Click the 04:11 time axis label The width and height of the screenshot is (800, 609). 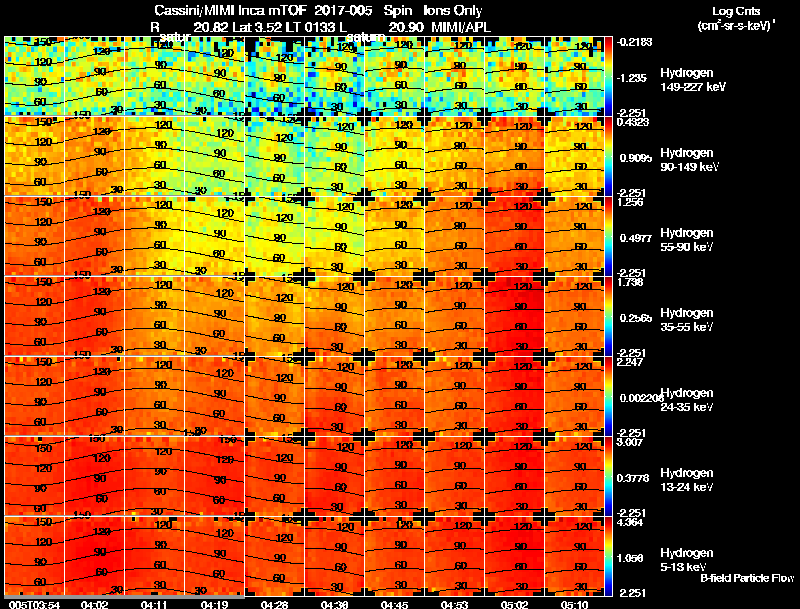coord(154,605)
